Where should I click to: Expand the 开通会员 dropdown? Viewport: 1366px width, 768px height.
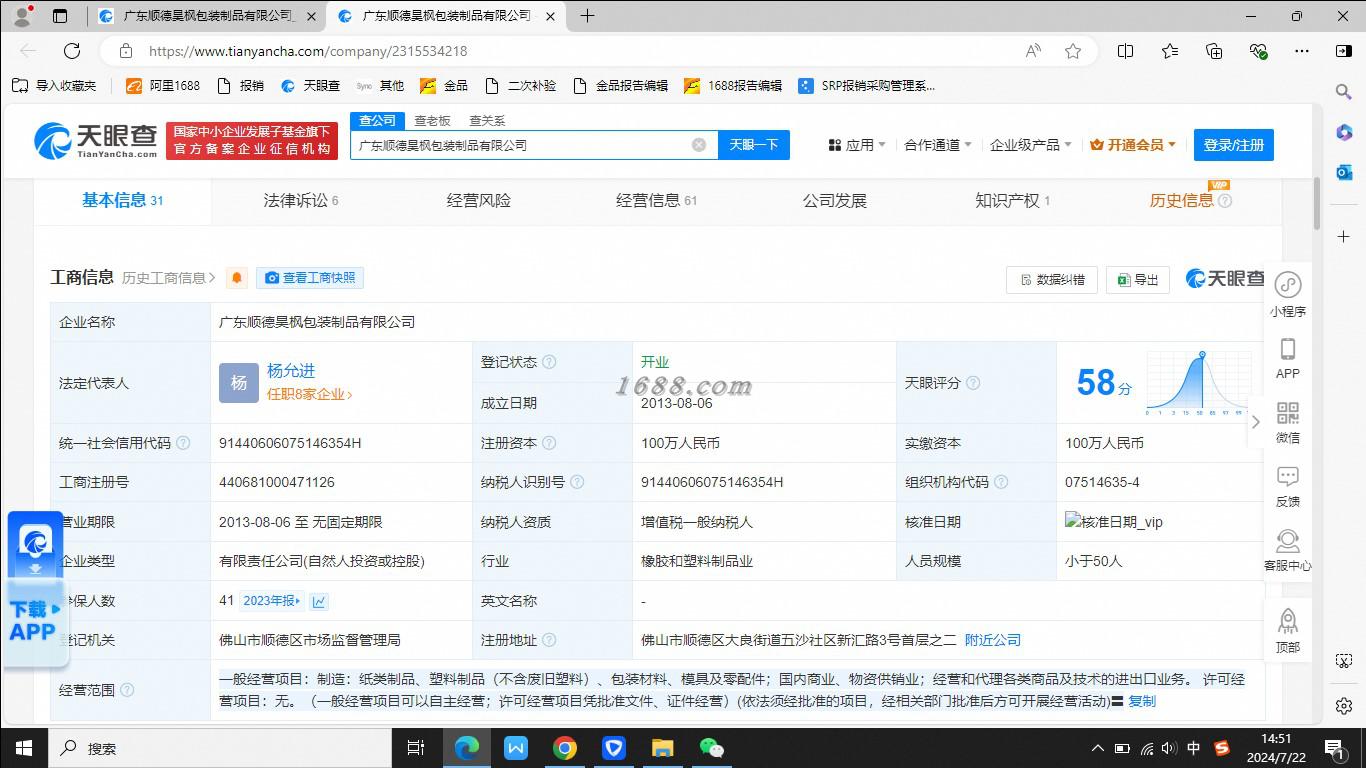pos(1133,145)
